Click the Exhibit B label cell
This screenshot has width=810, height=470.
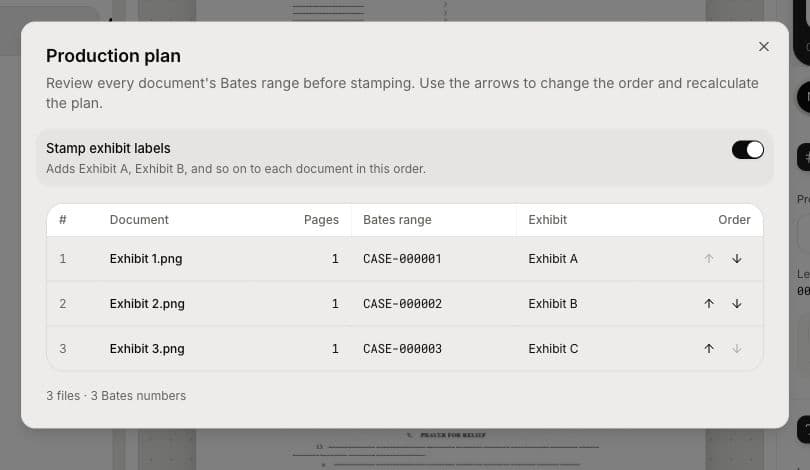coord(553,304)
